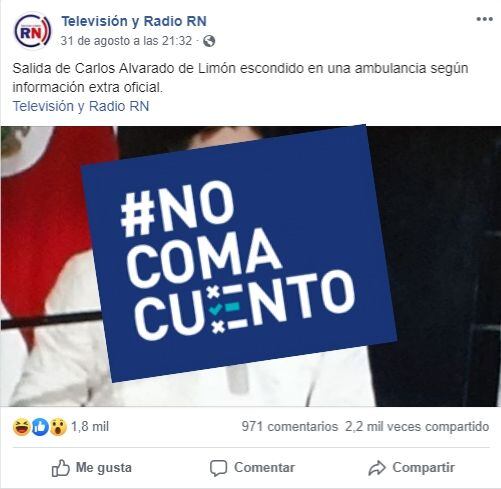Click the public globe privacy icon
This screenshot has width=501, height=489.
(209, 41)
